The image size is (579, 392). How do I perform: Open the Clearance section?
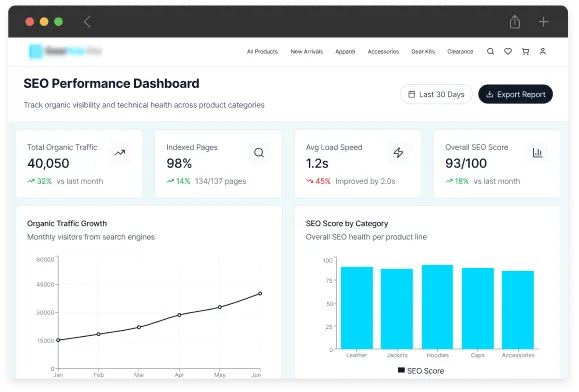(460, 52)
